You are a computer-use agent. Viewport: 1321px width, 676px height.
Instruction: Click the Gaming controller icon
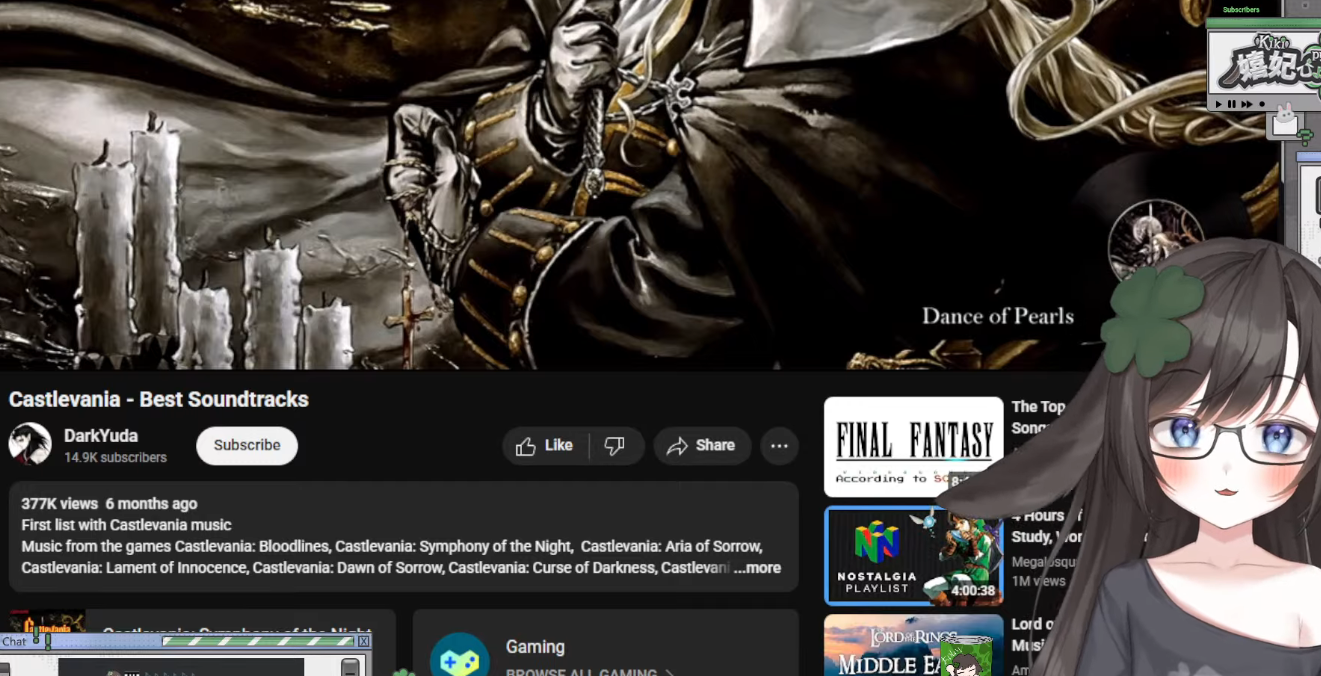(x=460, y=660)
